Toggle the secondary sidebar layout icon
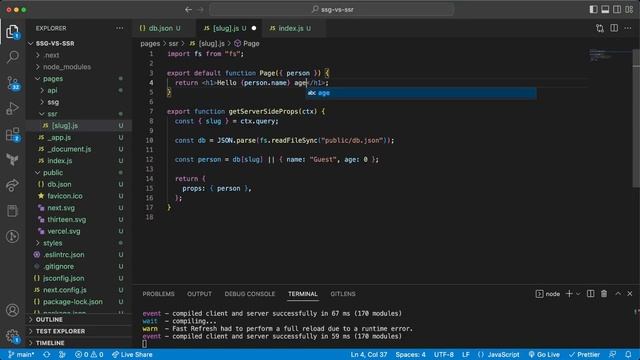The height and width of the screenshot is (360, 640). 617,9
